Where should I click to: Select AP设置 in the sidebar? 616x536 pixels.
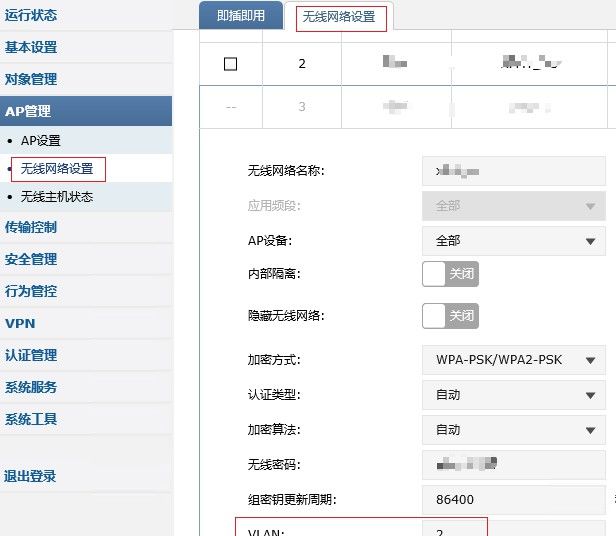pos(86,140)
